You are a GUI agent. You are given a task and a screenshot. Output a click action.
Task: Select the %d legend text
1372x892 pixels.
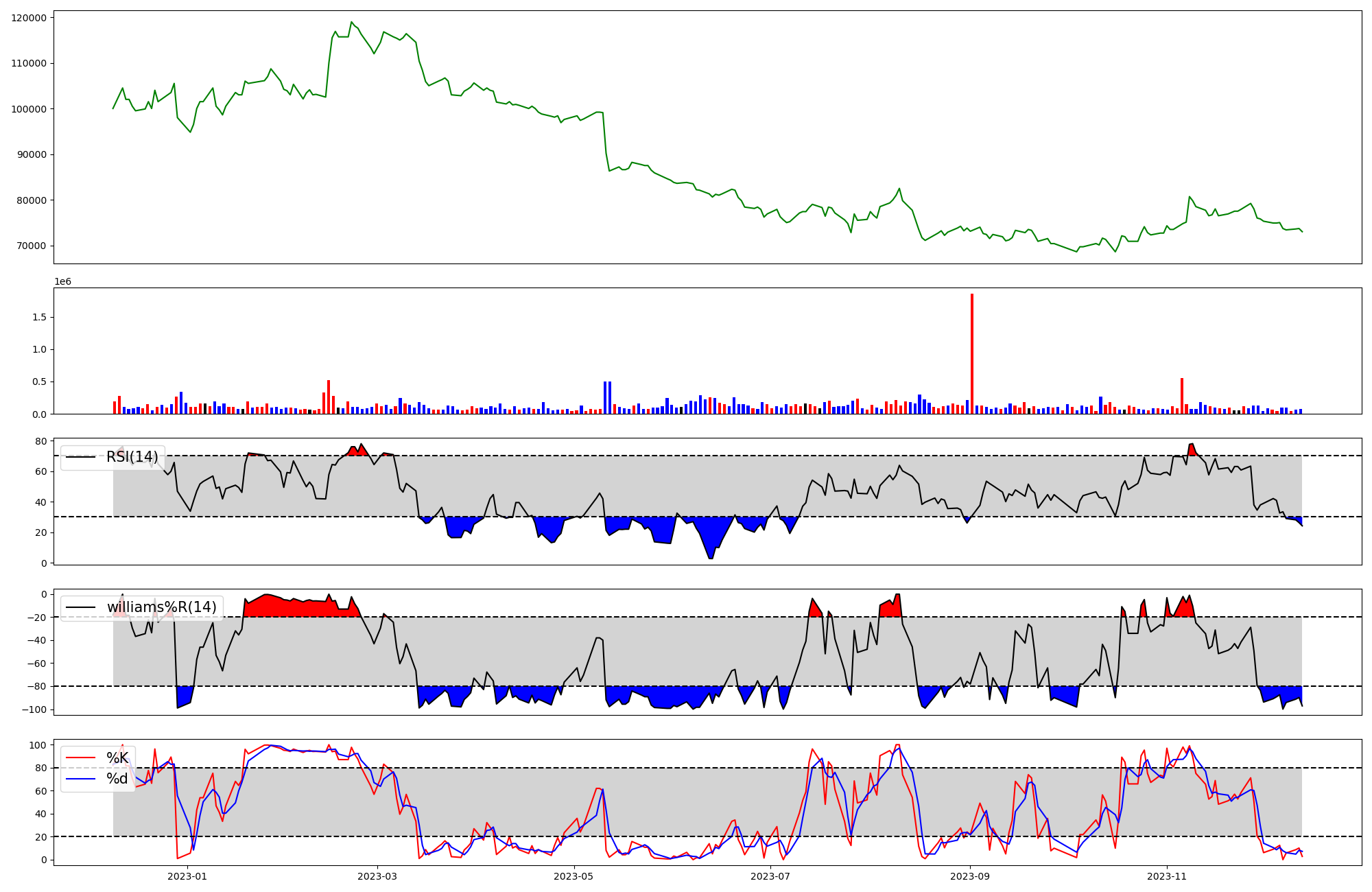pyautogui.click(x=117, y=779)
